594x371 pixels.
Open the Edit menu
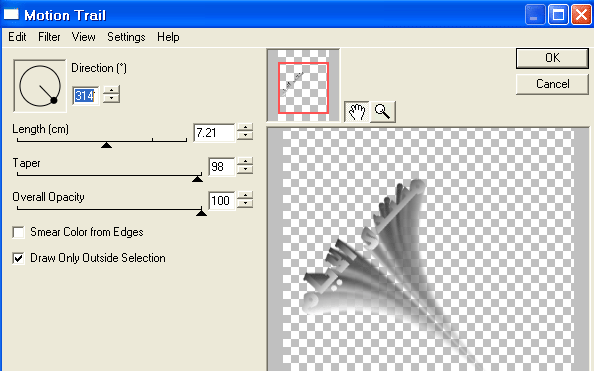17,37
